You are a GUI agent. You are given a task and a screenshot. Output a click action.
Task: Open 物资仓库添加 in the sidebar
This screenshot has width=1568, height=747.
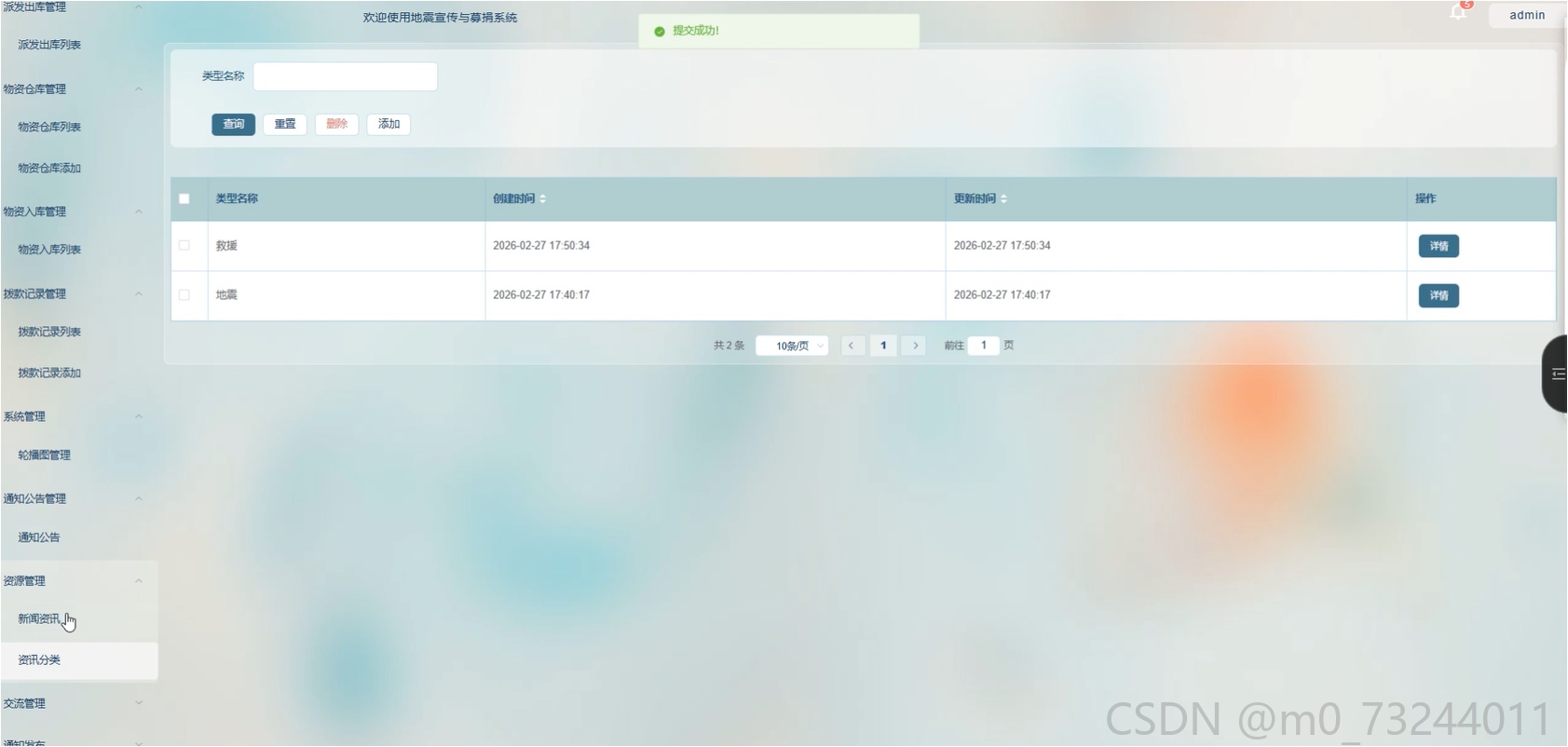pos(49,168)
